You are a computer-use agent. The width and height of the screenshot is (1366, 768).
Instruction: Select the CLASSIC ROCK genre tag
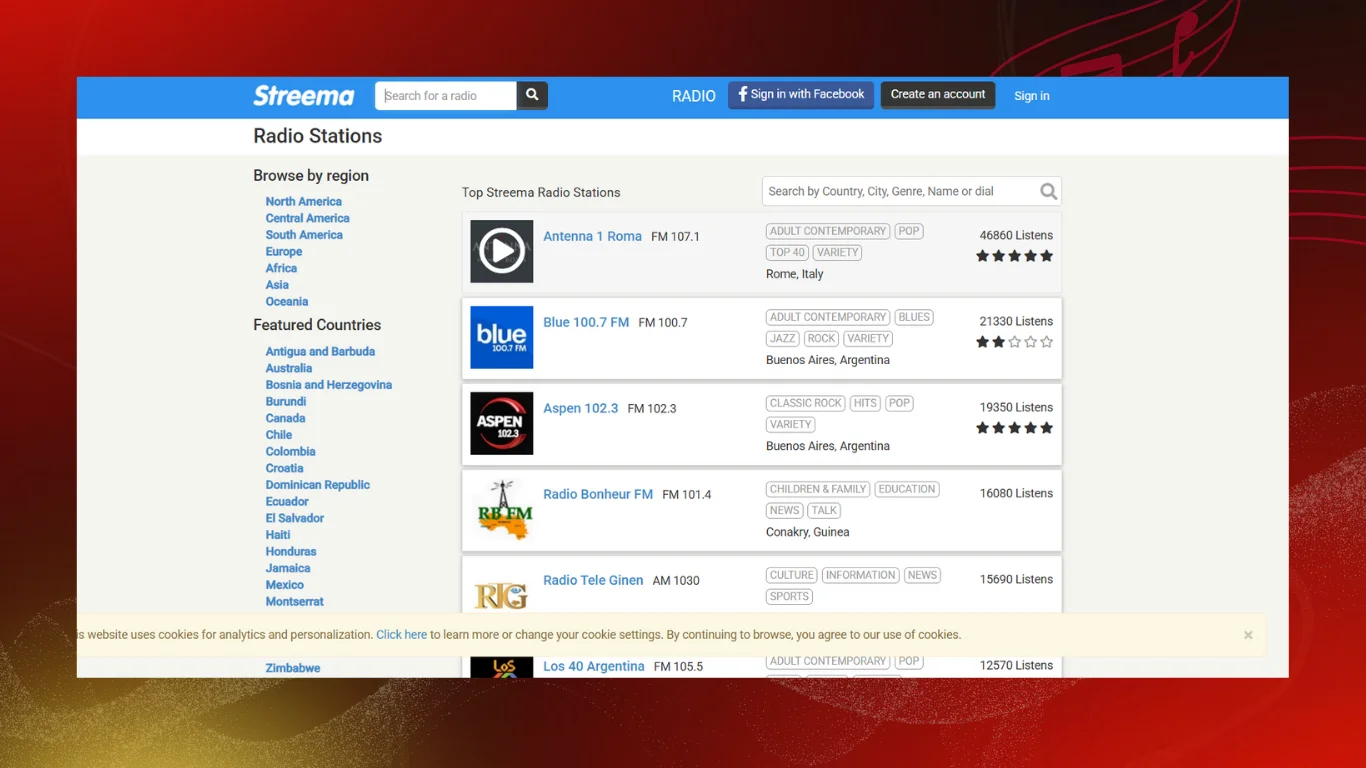(x=805, y=403)
